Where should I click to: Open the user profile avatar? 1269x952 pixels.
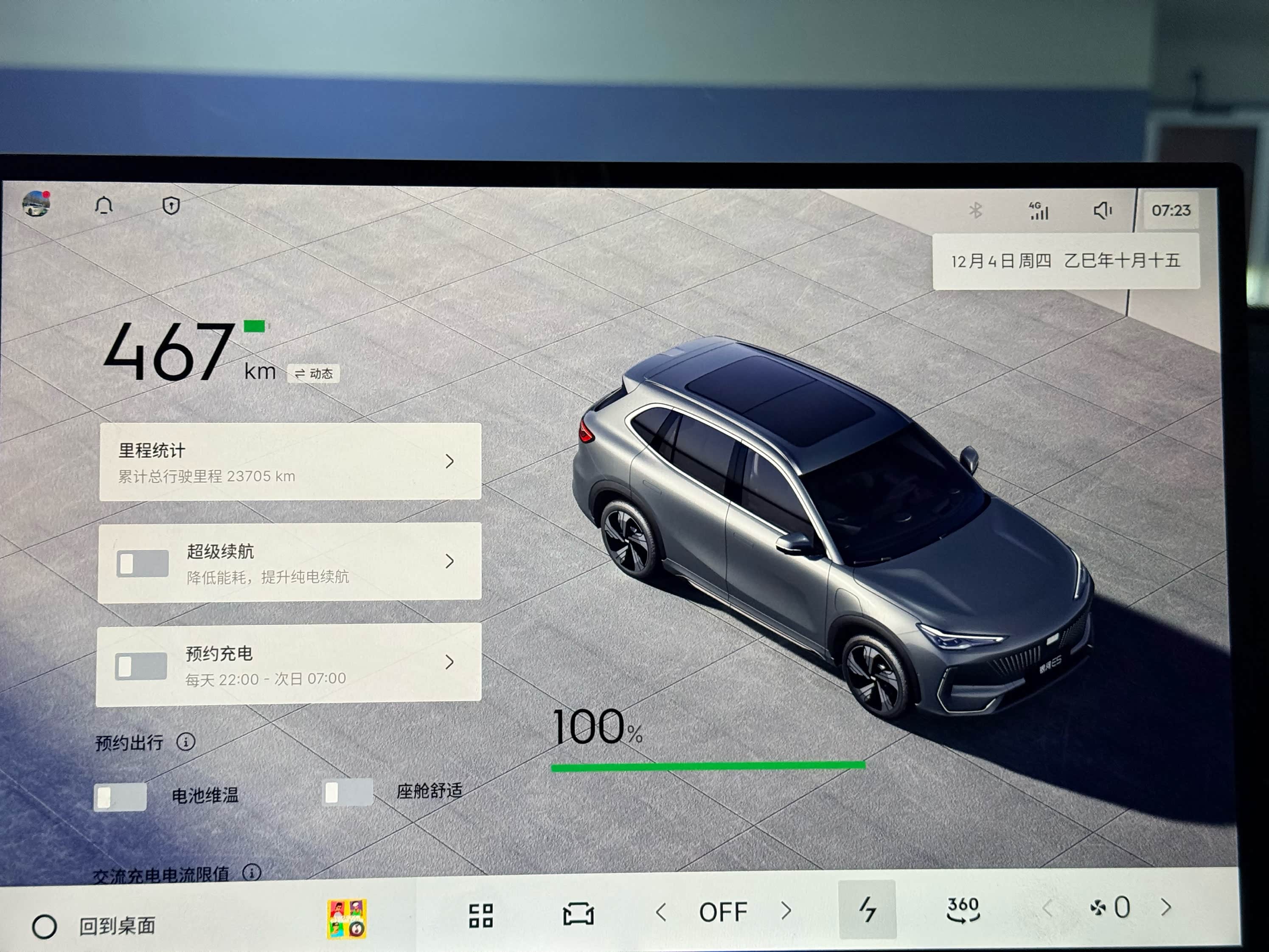coord(36,204)
